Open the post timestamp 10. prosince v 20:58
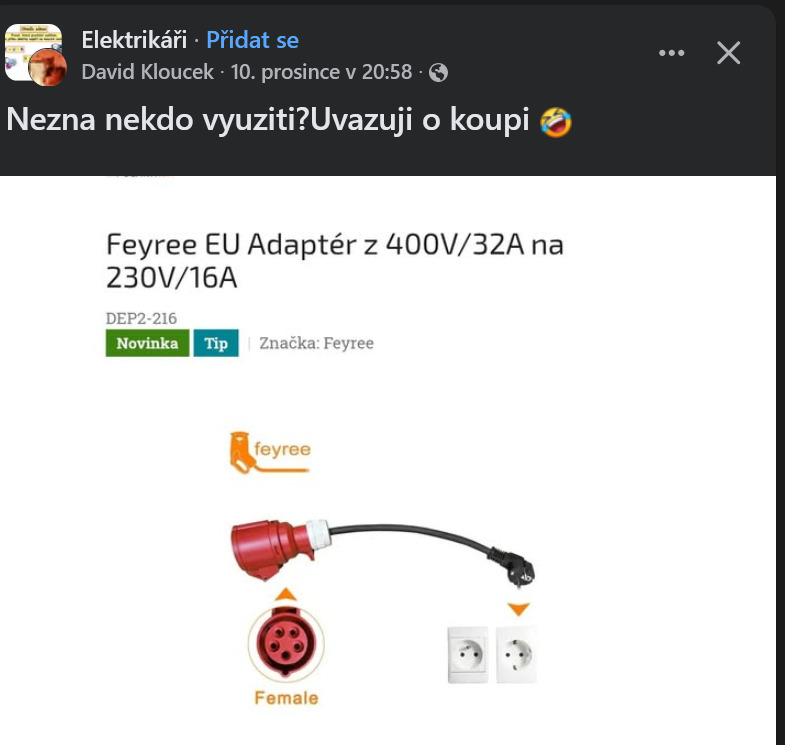This screenshot has width=785, height=745. pyautogui.click(x=321, y=72)
